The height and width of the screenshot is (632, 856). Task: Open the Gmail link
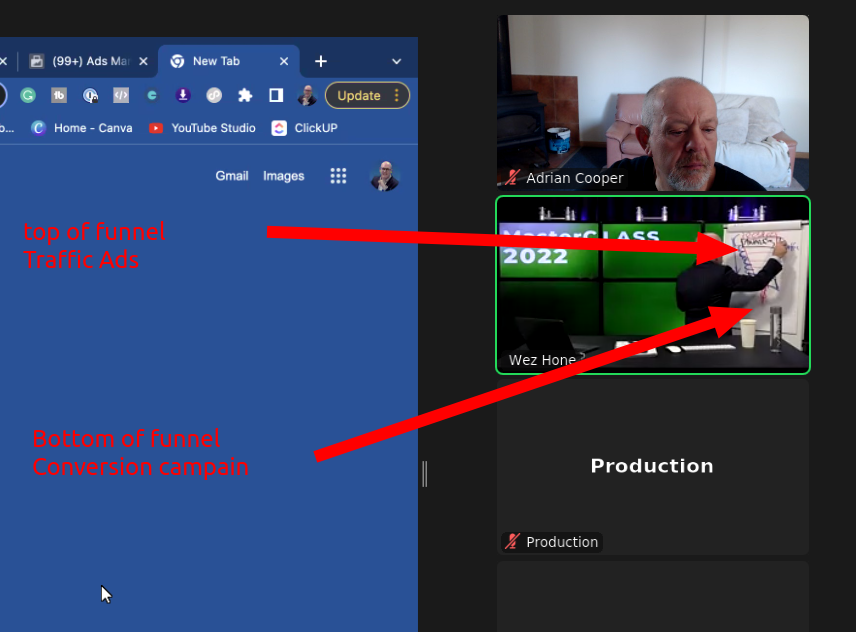(x=232, y=176)
